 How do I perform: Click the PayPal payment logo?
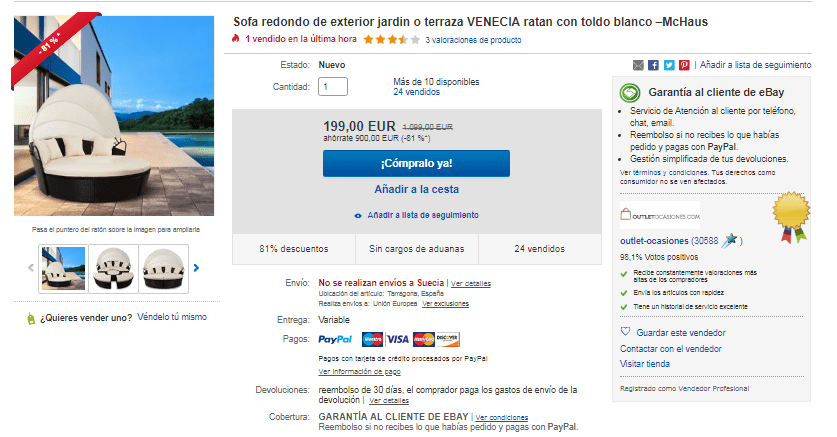click(x=335, y=339)
